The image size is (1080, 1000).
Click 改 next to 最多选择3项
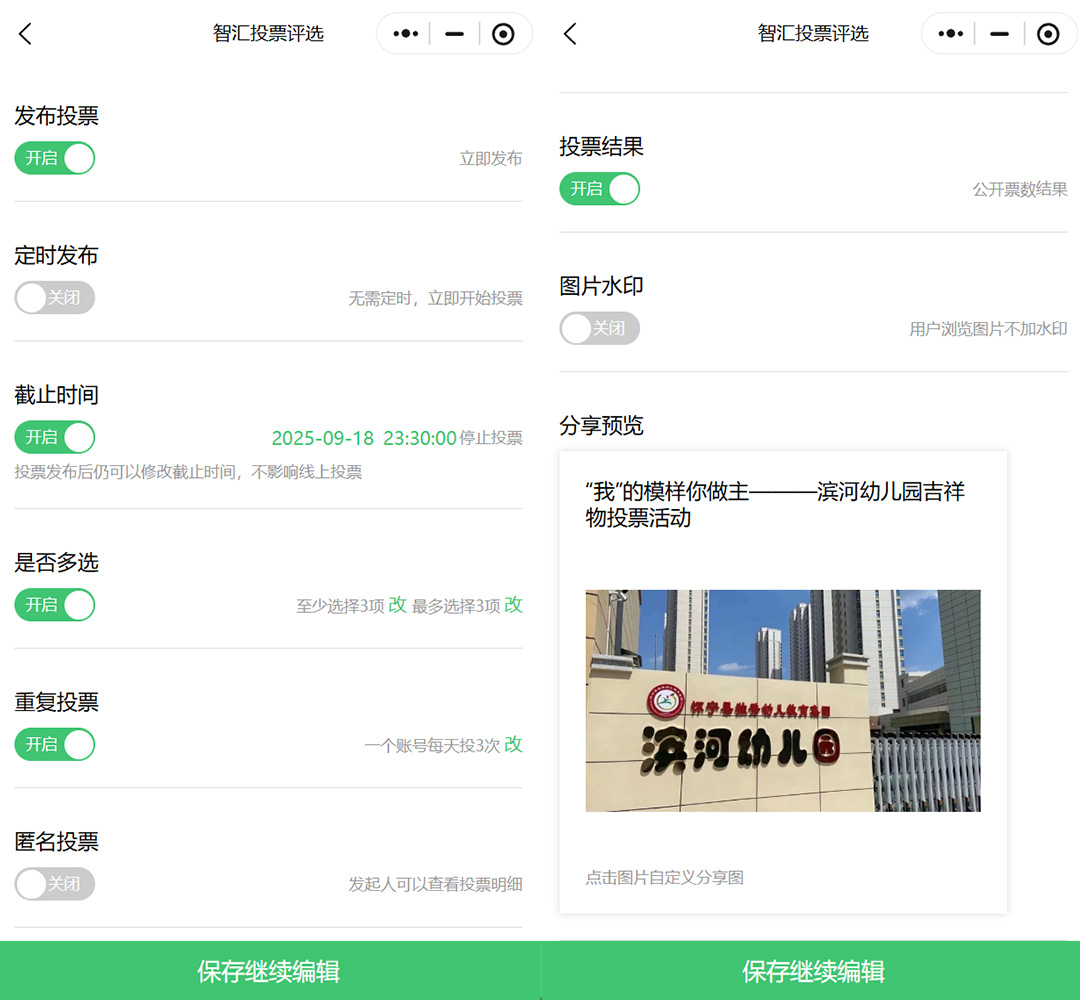click(x=513, y=605)
